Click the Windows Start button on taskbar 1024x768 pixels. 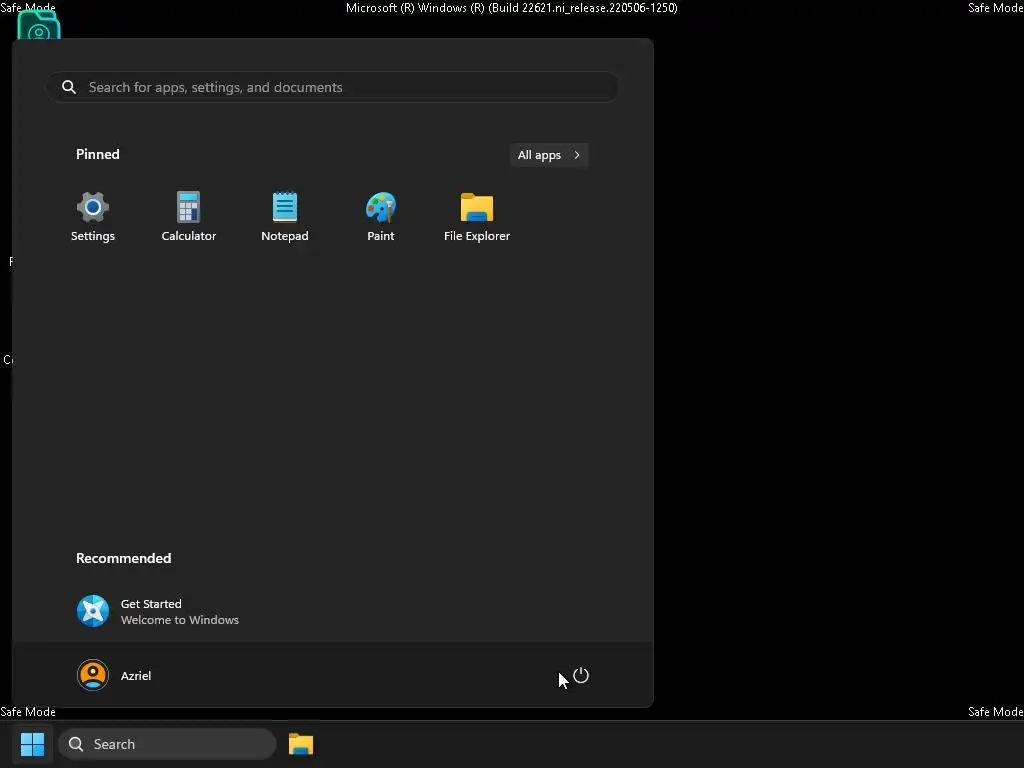[x=32, y=744]
